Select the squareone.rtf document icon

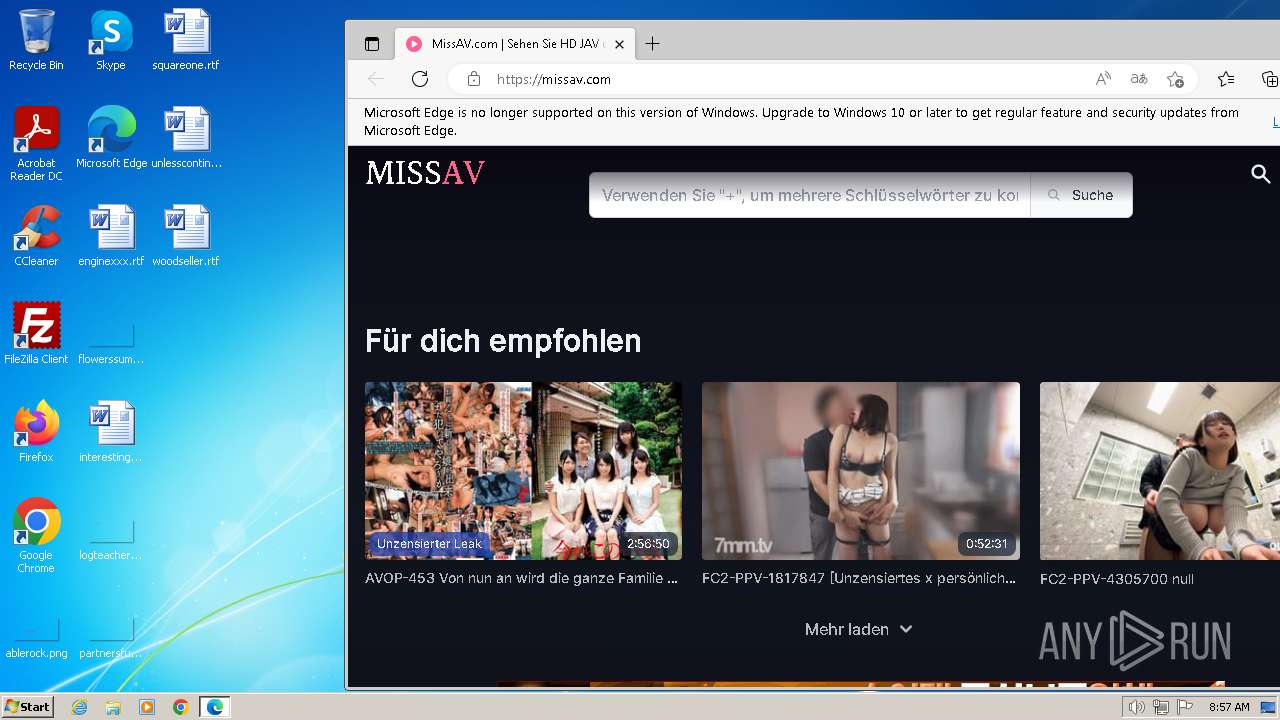click(186, 40)
